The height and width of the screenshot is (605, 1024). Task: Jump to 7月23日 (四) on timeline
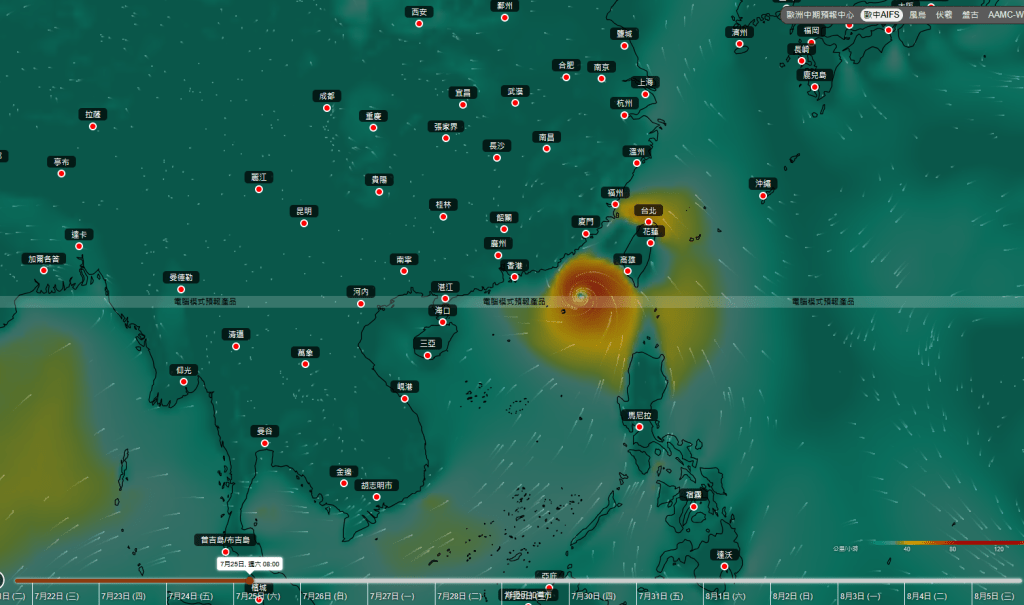coord(123,596)
